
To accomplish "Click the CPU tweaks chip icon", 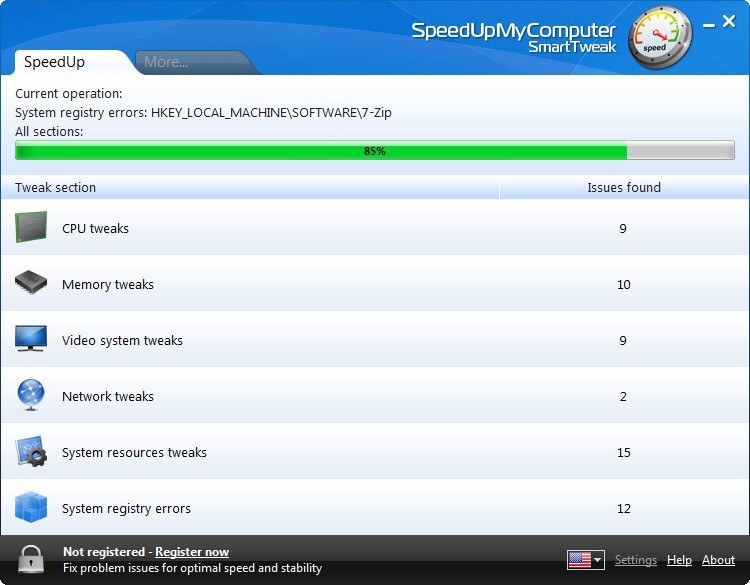I will tap(31, 227).
